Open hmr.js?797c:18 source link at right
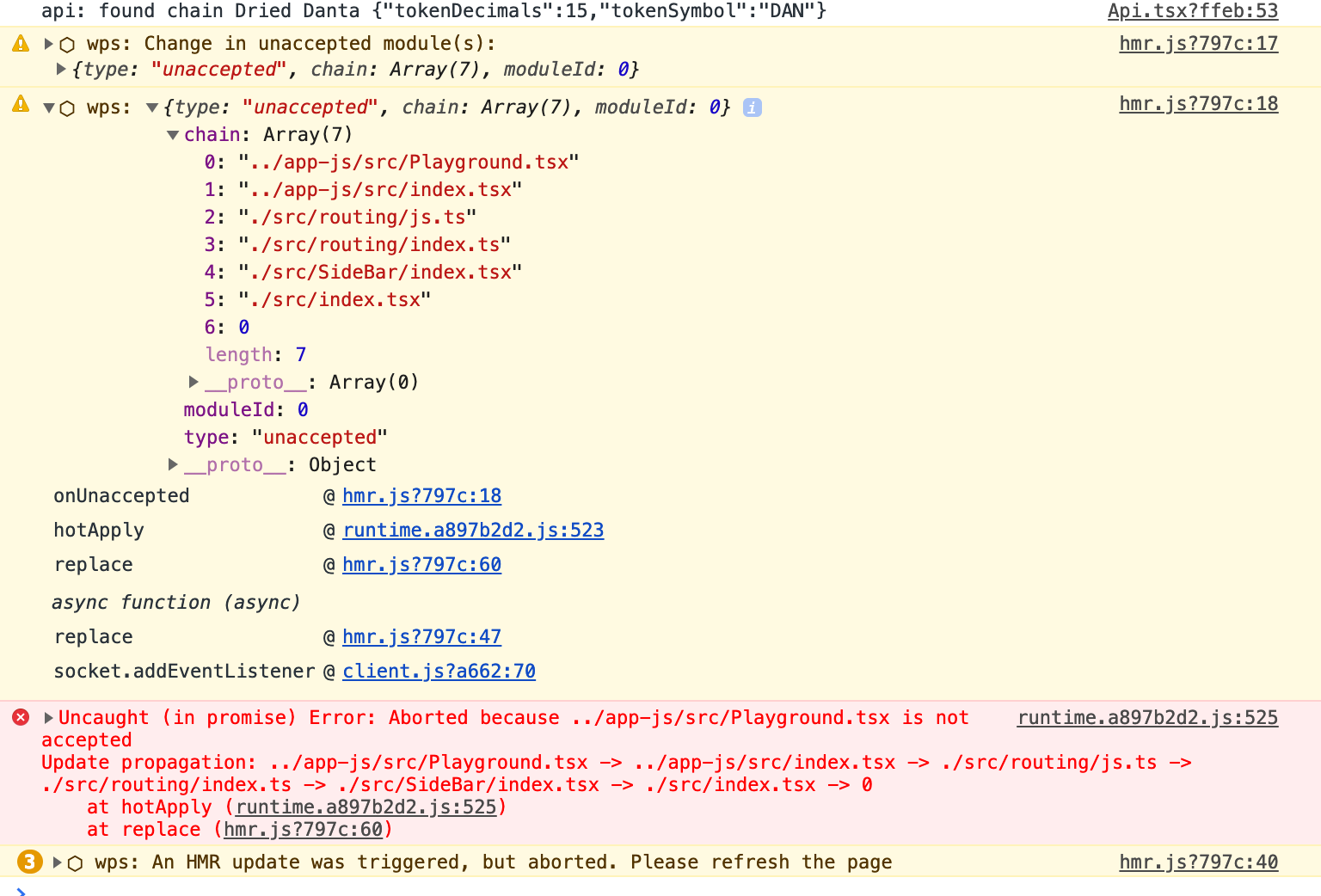 [1198, 104]
